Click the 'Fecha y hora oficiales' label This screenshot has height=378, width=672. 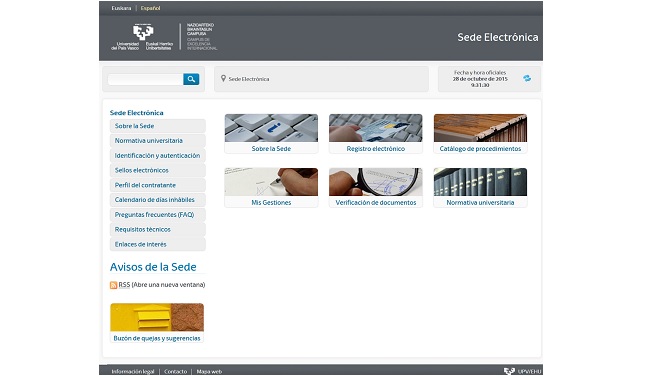pyautogui.click(x=480, y=72)
